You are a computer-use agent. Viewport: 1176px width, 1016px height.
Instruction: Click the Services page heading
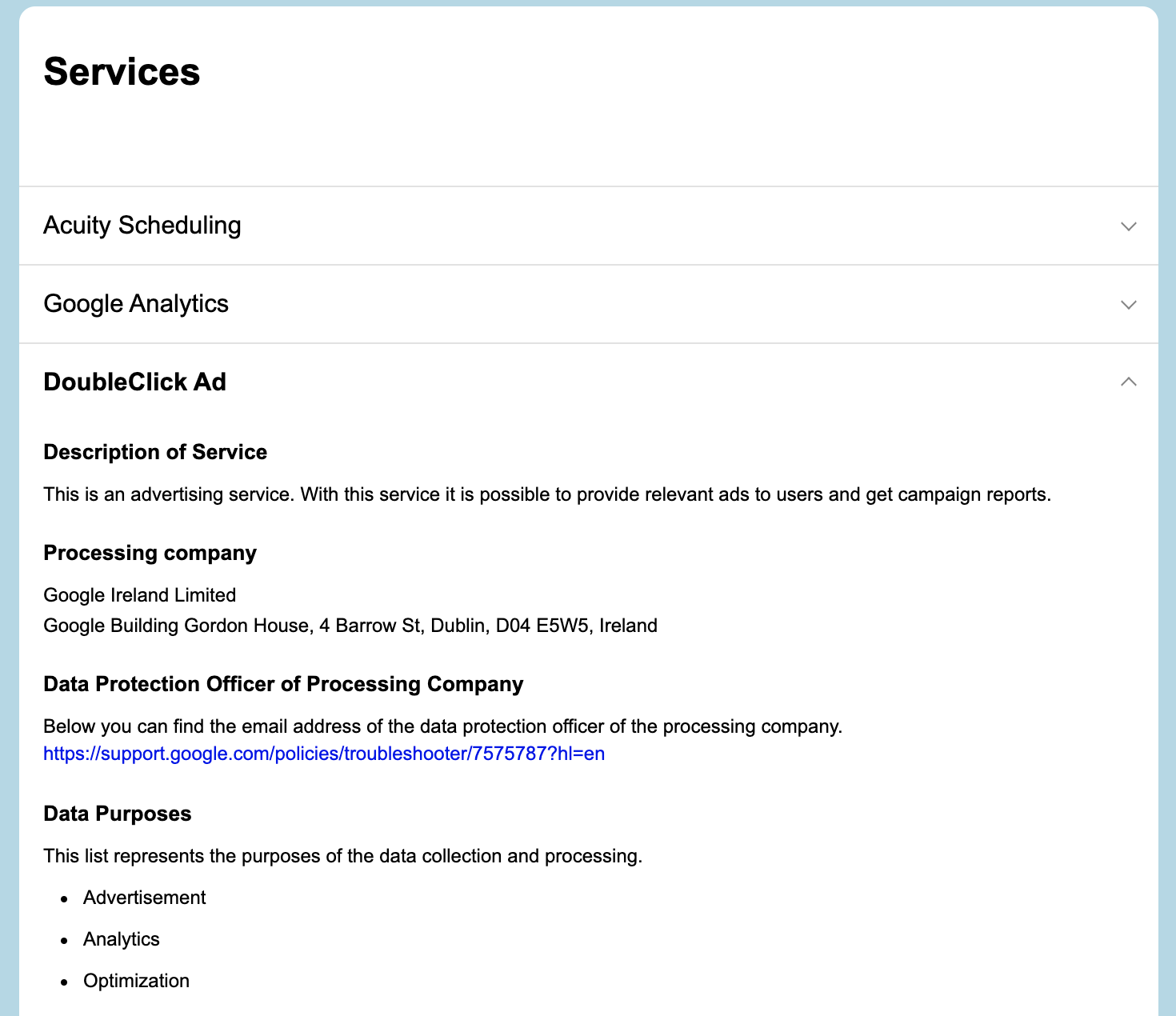122,72
